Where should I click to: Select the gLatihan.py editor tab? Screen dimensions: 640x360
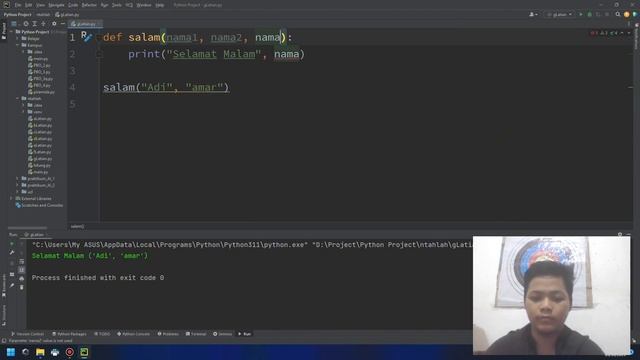[84, 24]
